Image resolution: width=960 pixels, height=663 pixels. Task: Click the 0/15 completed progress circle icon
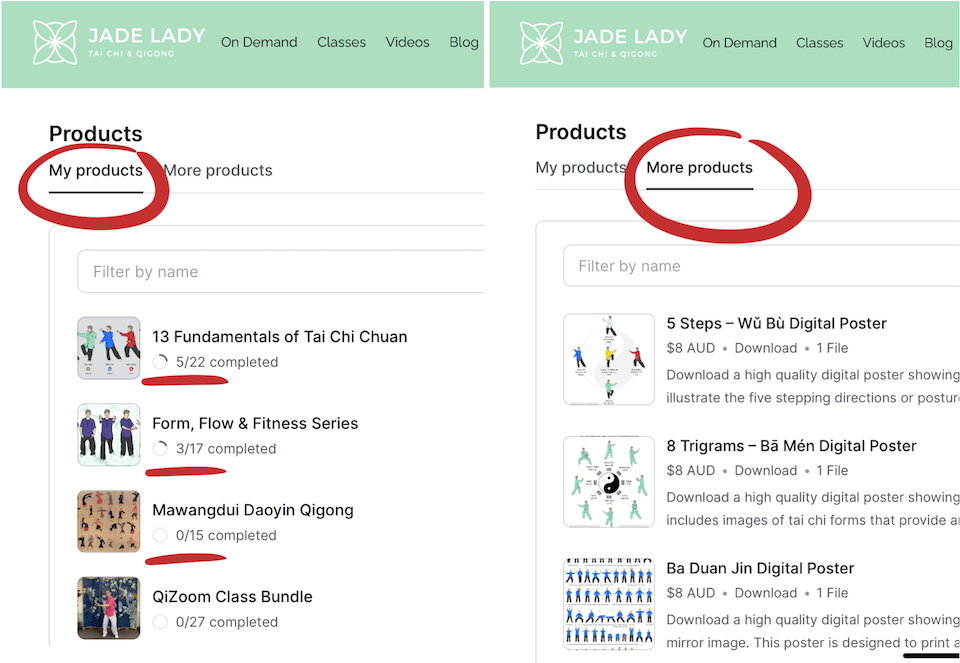[160, 536]
